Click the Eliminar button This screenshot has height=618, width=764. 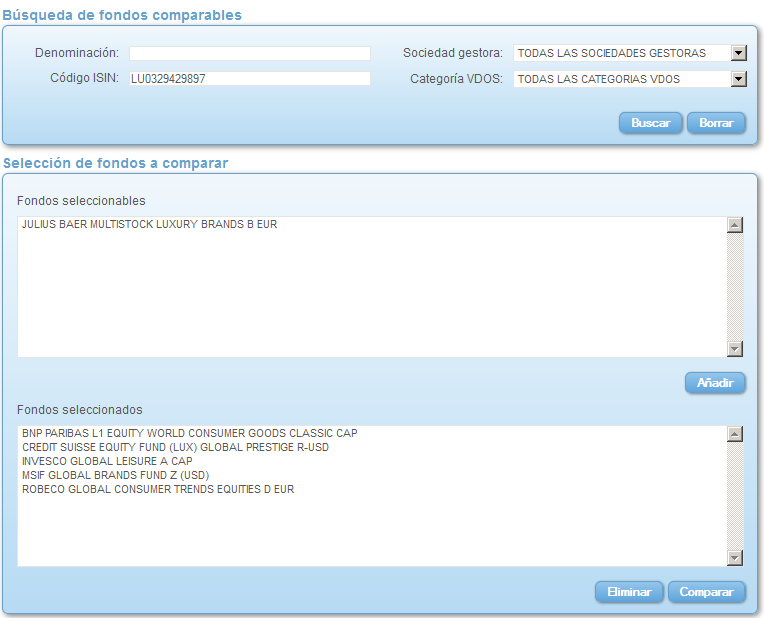click(x=629, y=592)
